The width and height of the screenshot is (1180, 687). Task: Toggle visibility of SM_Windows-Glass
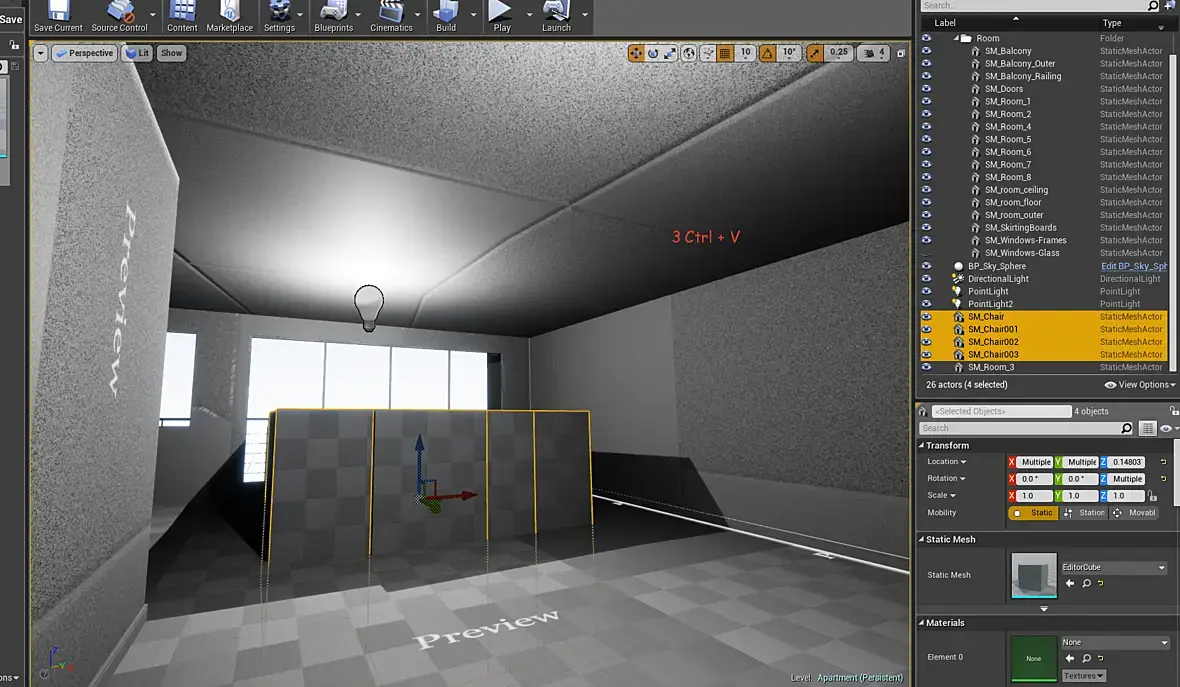tap(926, 253)
